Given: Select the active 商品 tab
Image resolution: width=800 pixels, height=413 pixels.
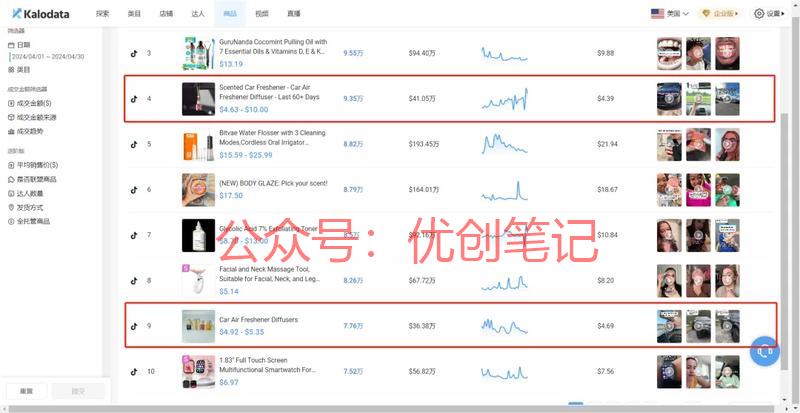Looking at the screenshot, I should 230,14.
